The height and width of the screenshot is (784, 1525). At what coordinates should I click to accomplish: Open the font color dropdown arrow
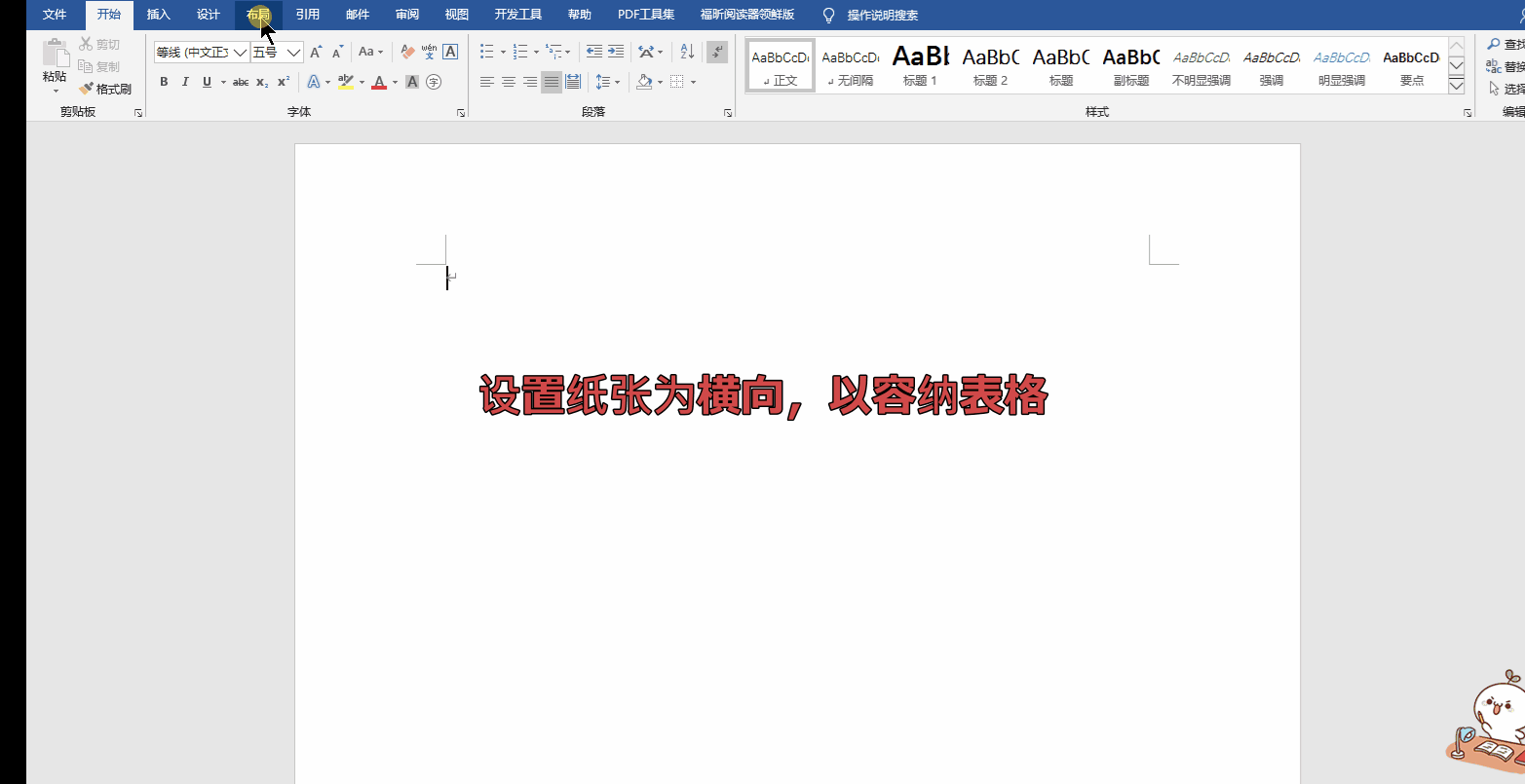[x=394, y=82]
